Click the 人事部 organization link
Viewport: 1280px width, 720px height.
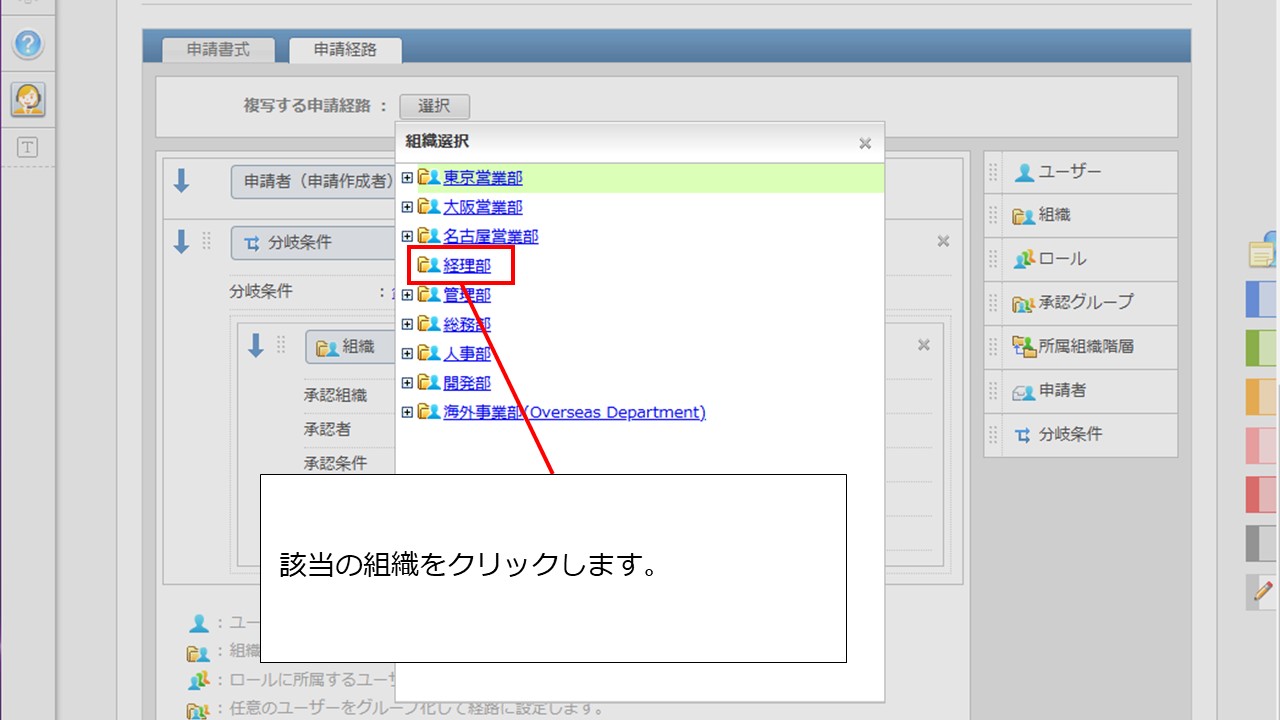pyautogui.click(x=467, y=354)
